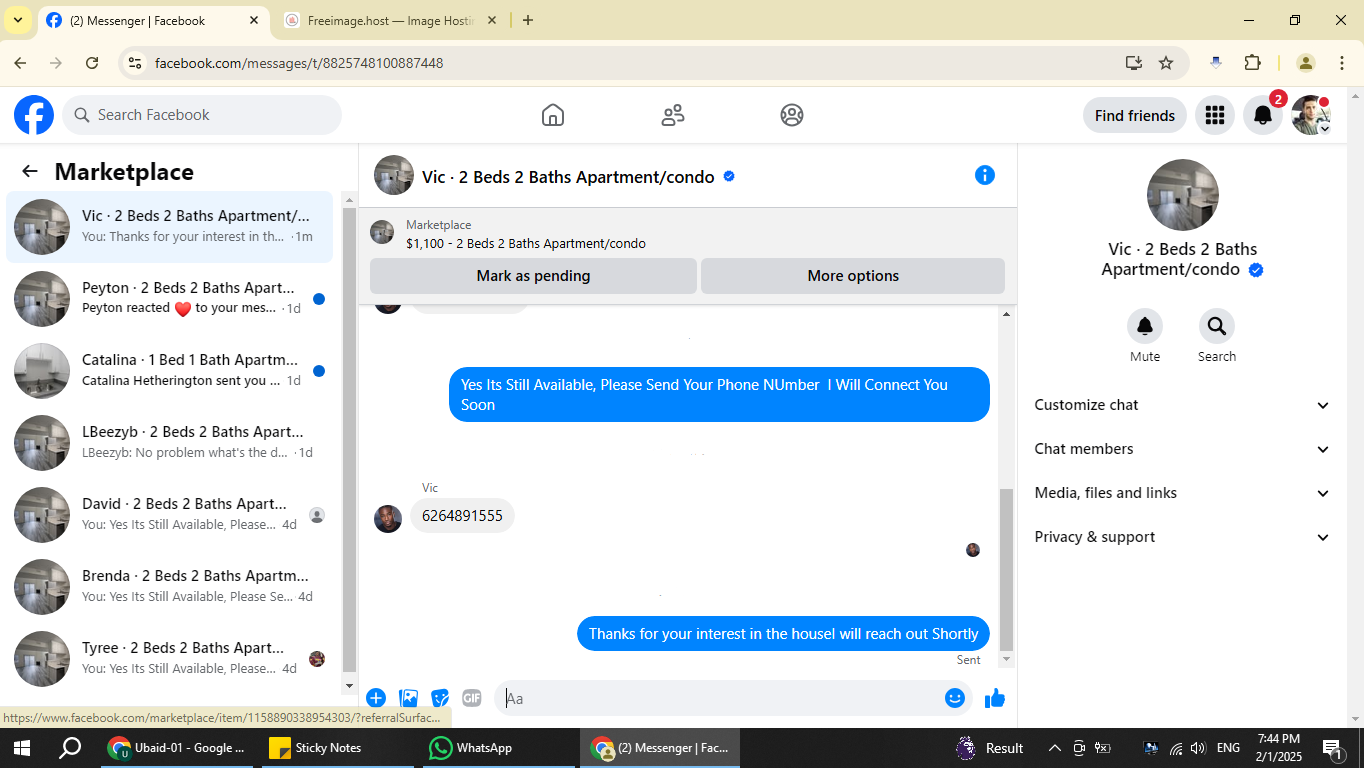Viewport: 1364px width, 768px height.
Task: Click the More options button
Action: point(853,276)
